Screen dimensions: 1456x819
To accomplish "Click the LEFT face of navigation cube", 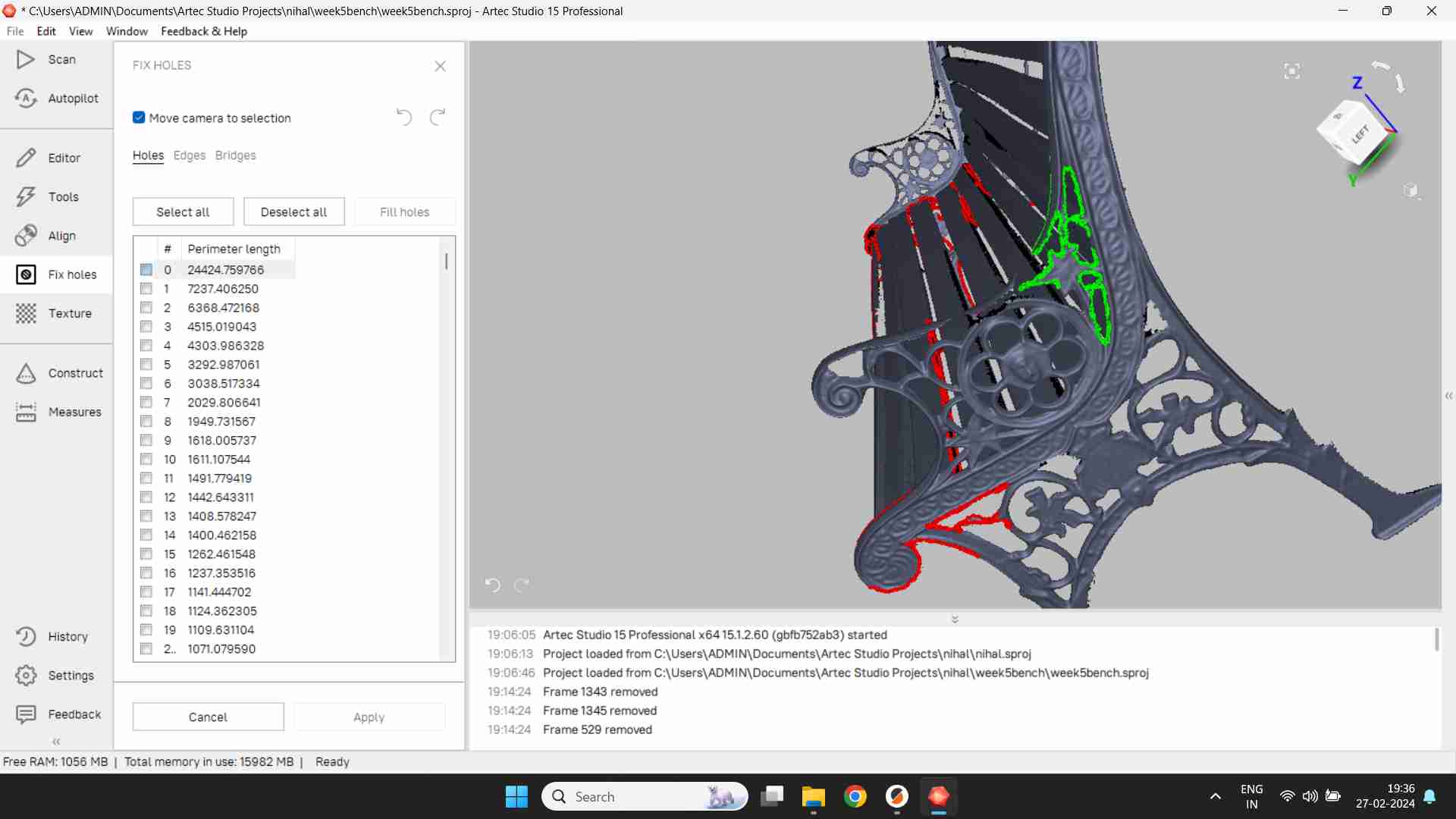I will (1361, 134).
